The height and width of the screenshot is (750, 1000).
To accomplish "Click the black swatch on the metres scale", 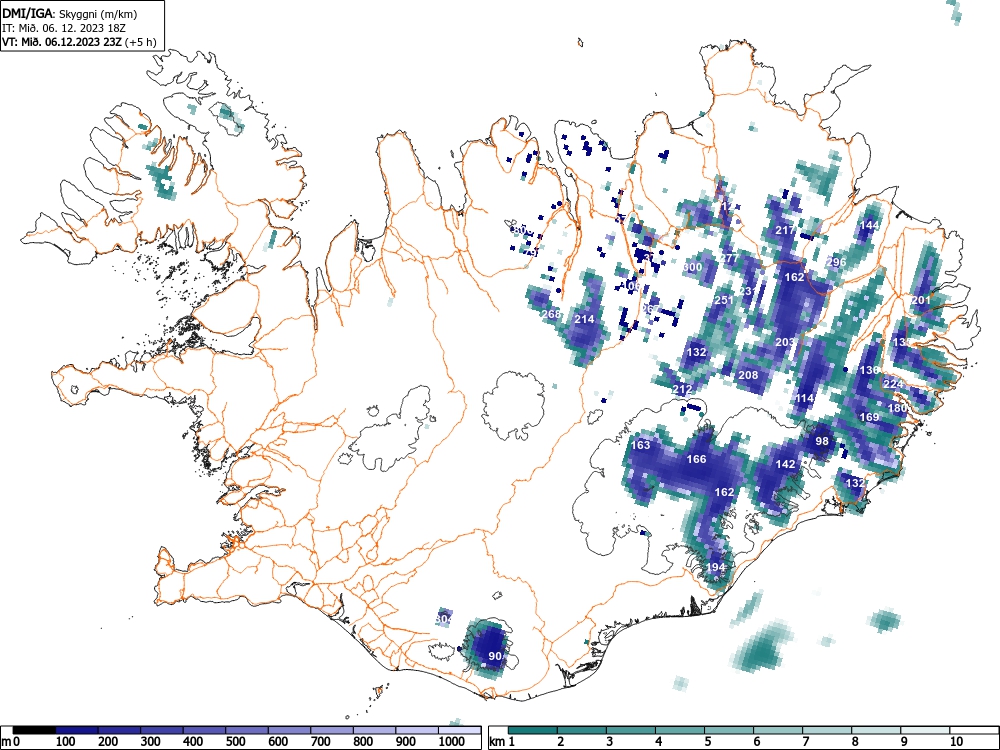I will (x=34, y=730).
